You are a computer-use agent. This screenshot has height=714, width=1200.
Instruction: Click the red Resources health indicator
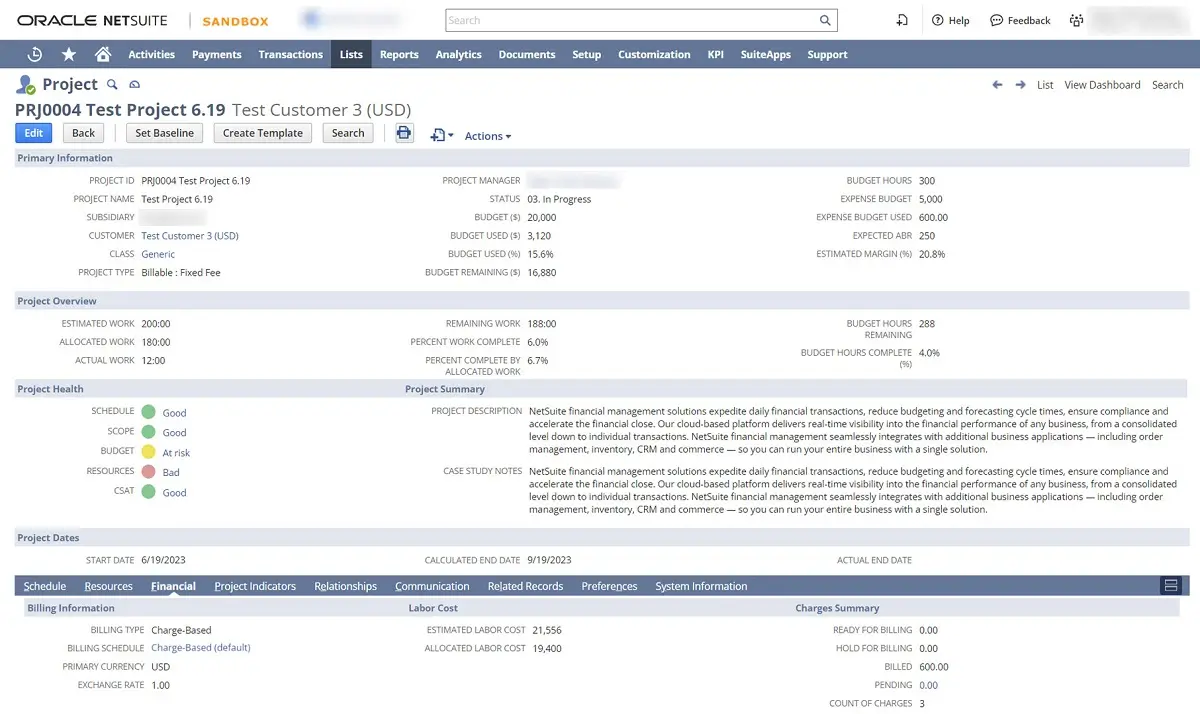tap(148, 472)
